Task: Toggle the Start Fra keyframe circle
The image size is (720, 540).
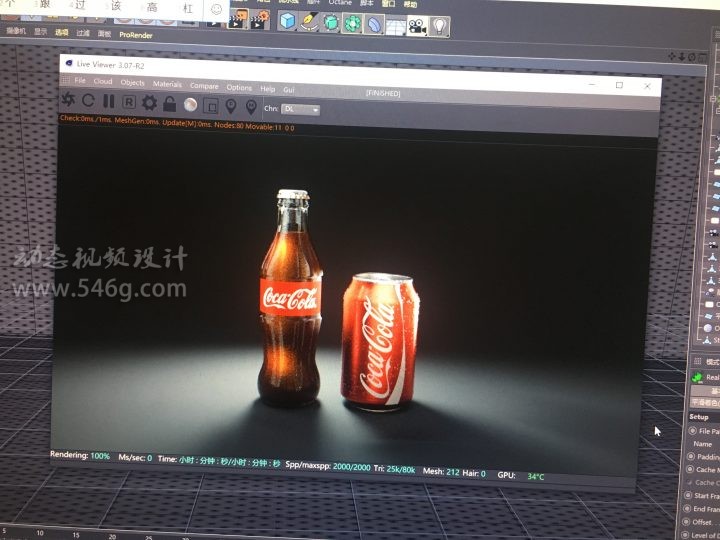Action: 688,495
